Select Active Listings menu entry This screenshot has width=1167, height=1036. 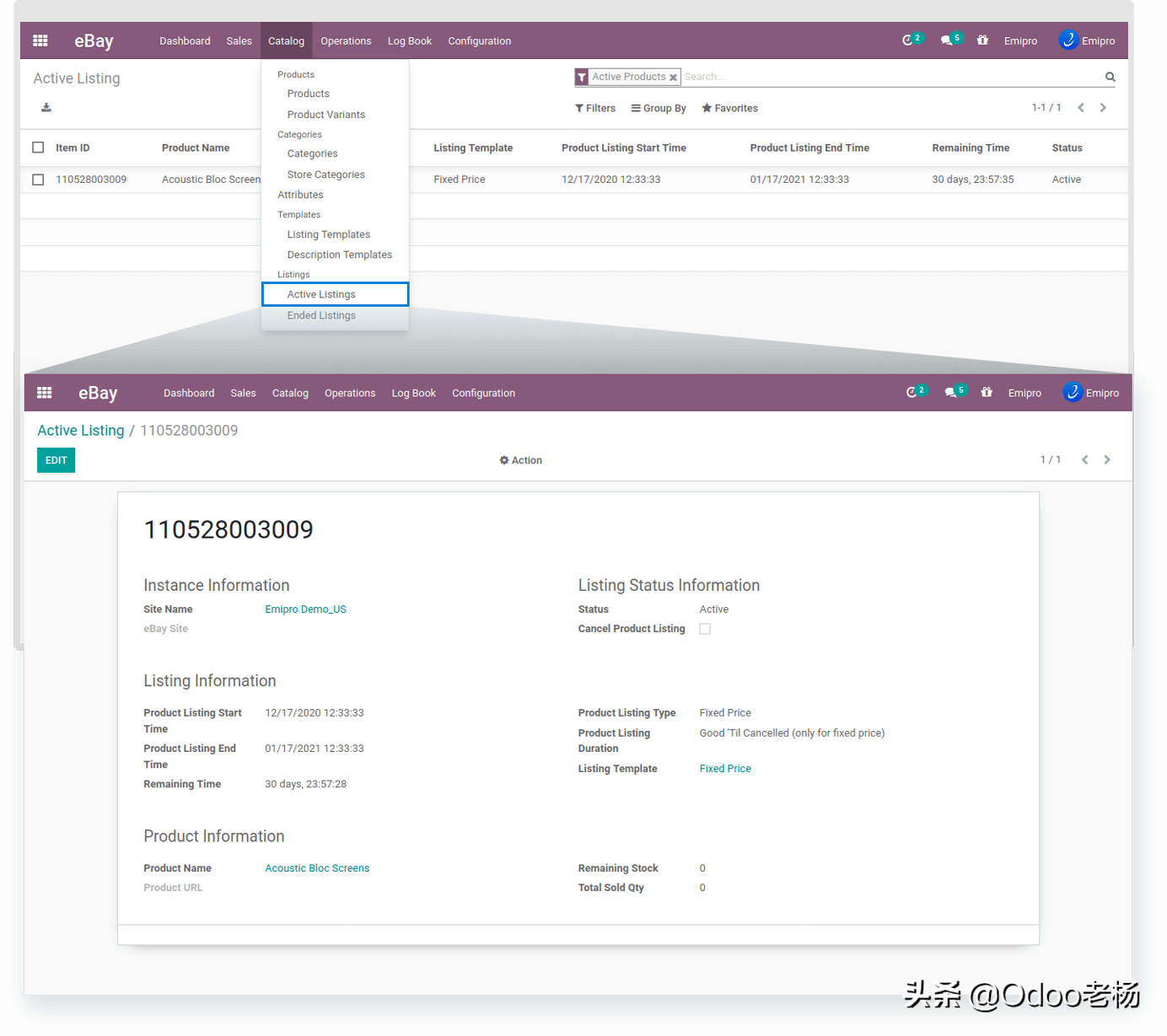click(335, 294)
